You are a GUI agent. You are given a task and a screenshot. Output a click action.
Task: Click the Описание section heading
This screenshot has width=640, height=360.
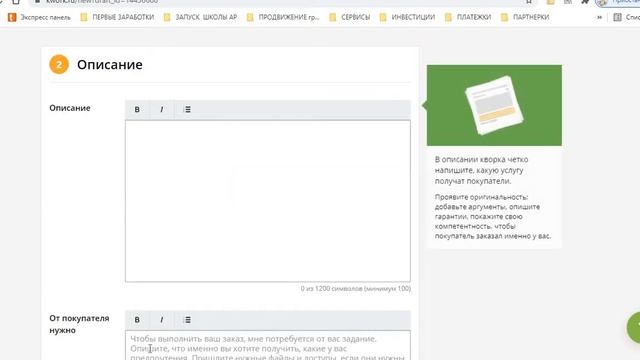coord(110,64)
